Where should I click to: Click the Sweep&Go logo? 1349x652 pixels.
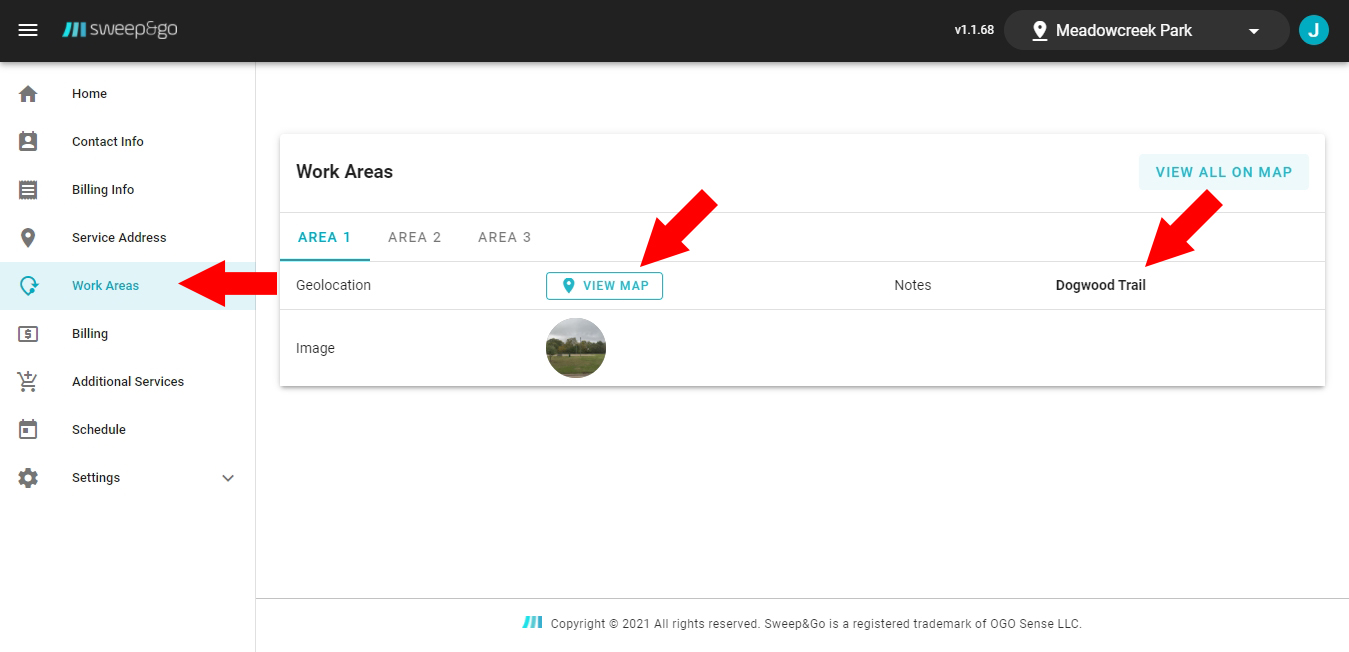point(120,30)
